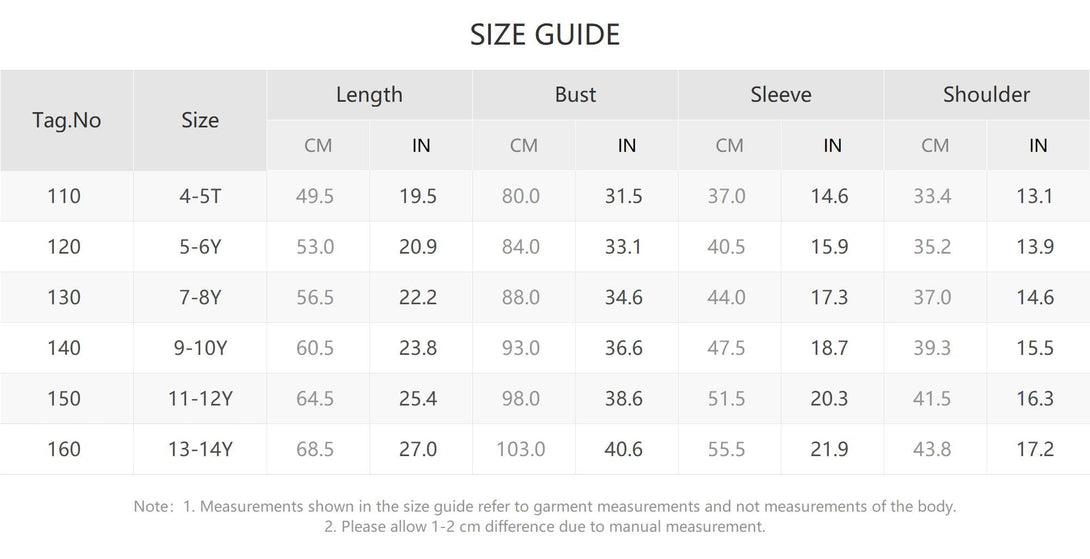The height and width of the screenshot is (559, 1090).
Task: Click the 21.9 sleeve inch value
Action: click(830, 450)
